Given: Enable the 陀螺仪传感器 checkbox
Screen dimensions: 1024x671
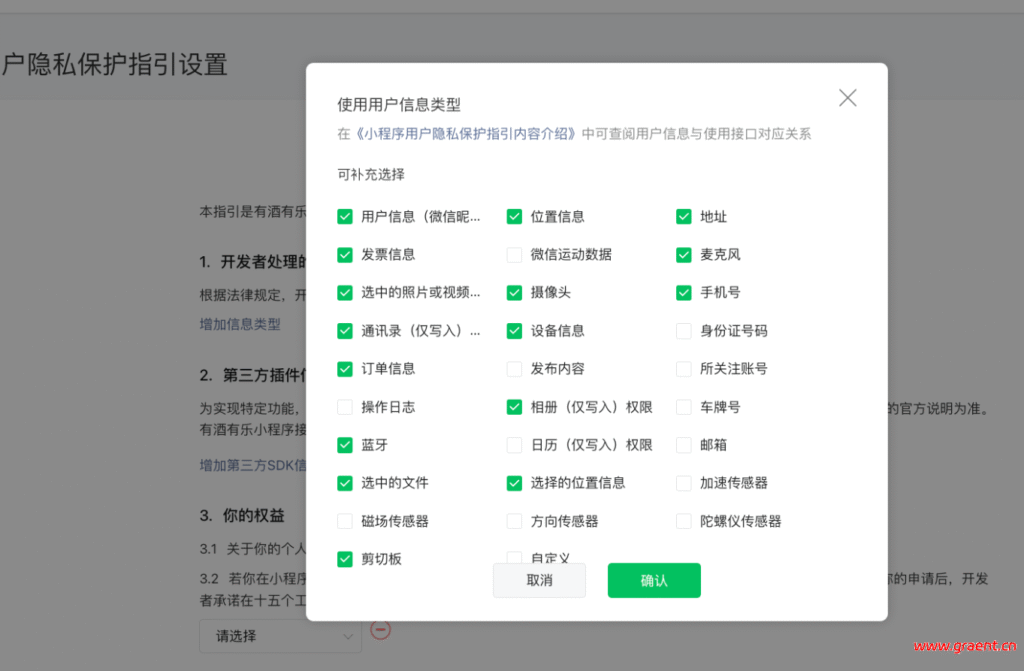Looking at the screenshot, I should click(x=684, y=521).
